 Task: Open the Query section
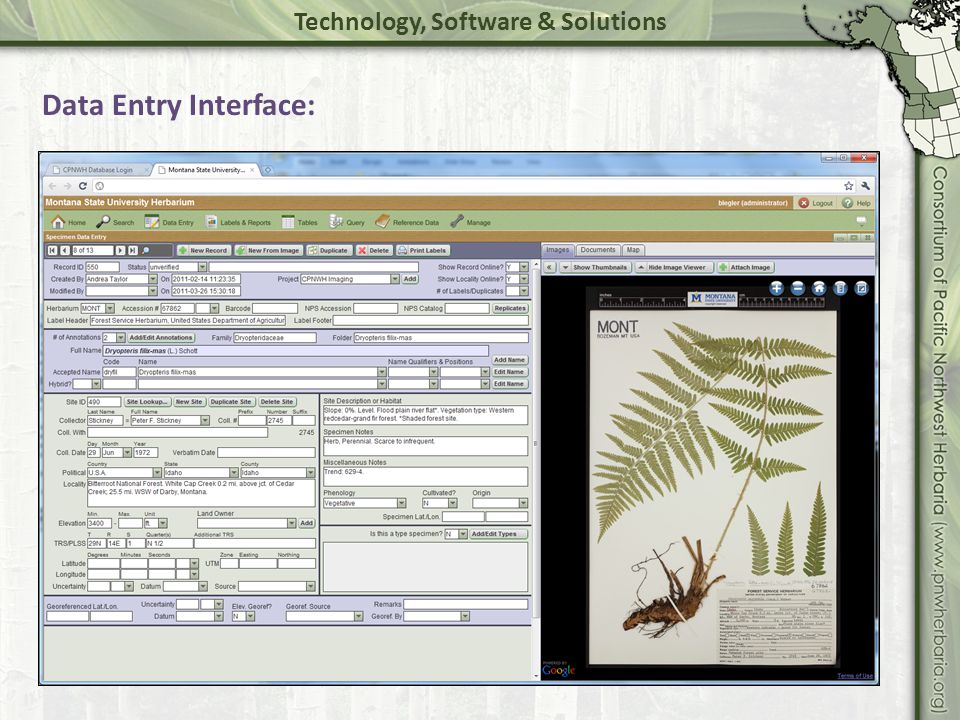coord(347,222)
